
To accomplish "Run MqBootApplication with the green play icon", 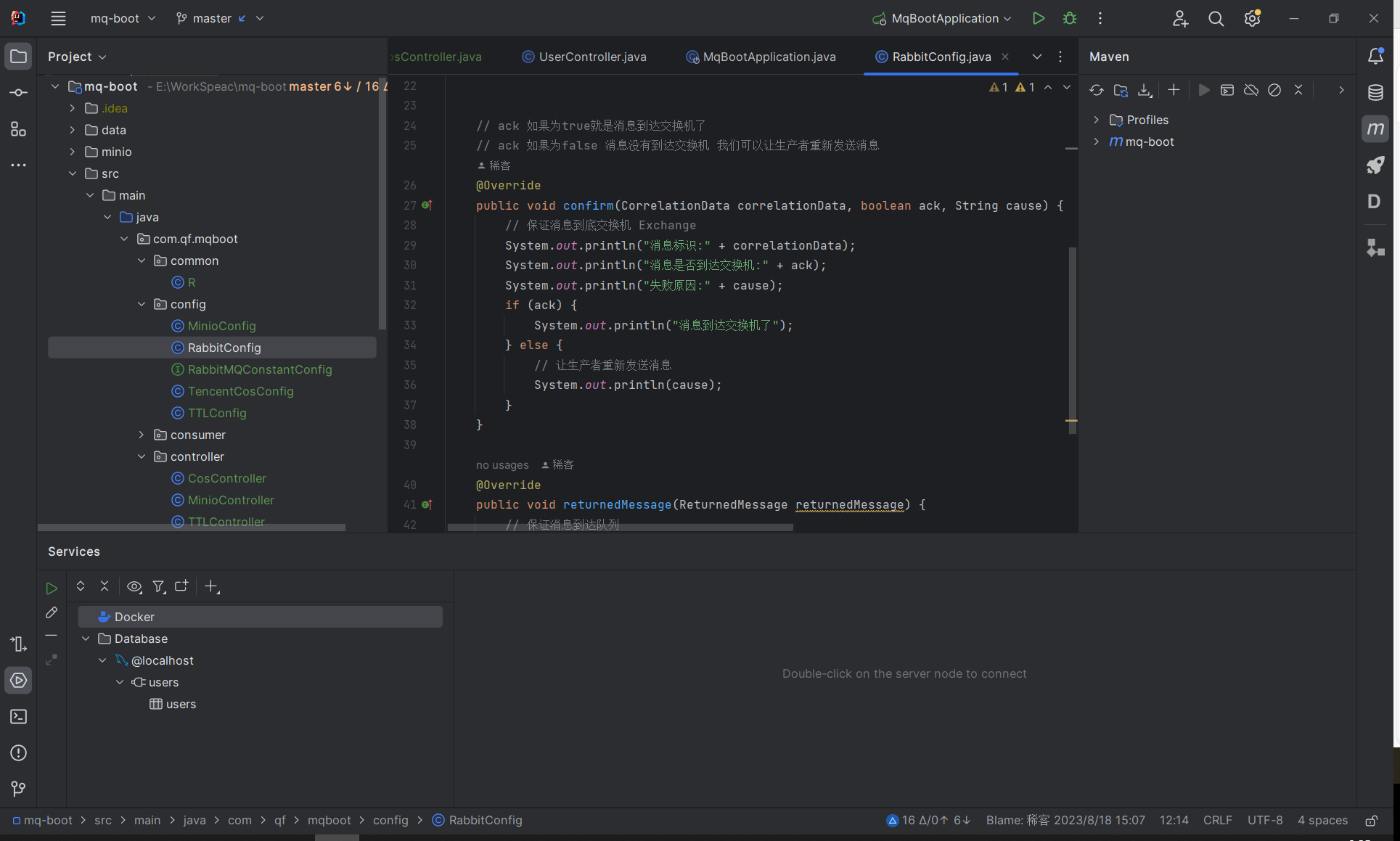I will (1039, 19).
